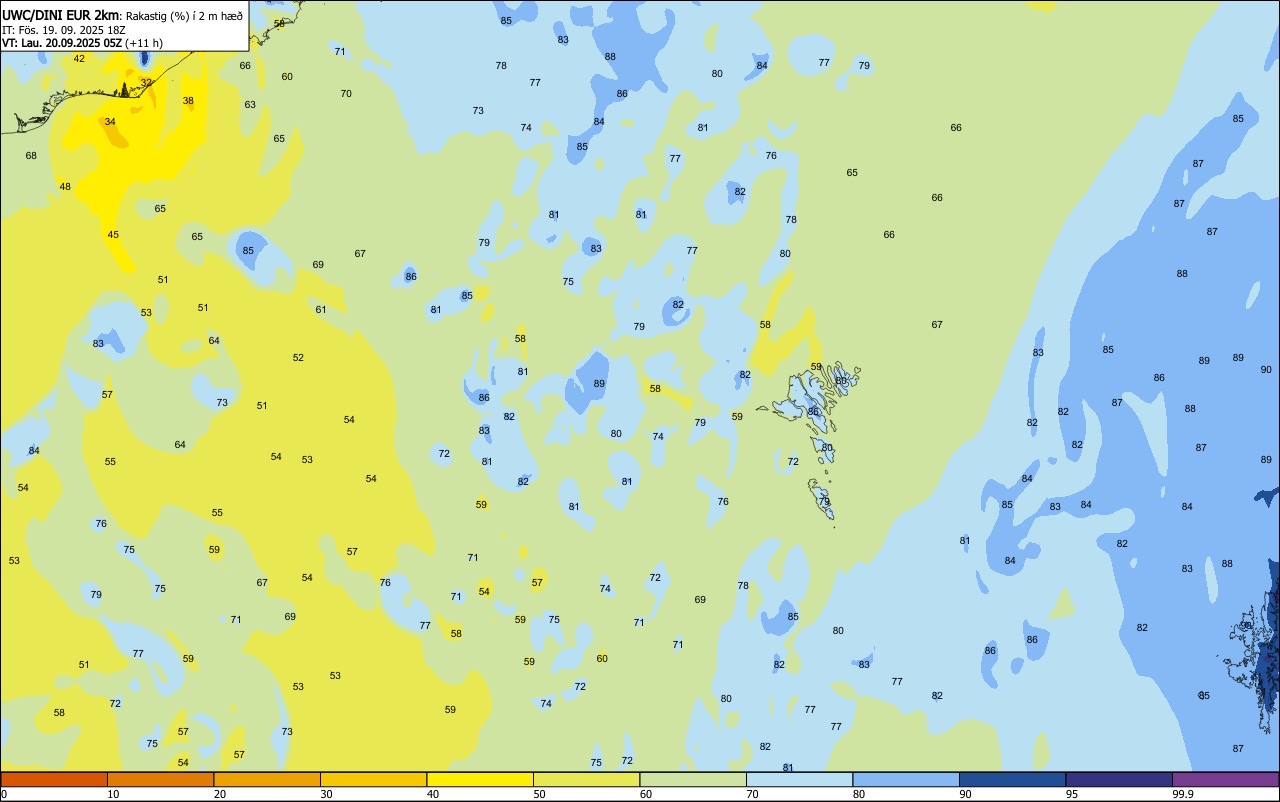Select the legend tick label 40
1280x802 pixels.
[433, 794]
